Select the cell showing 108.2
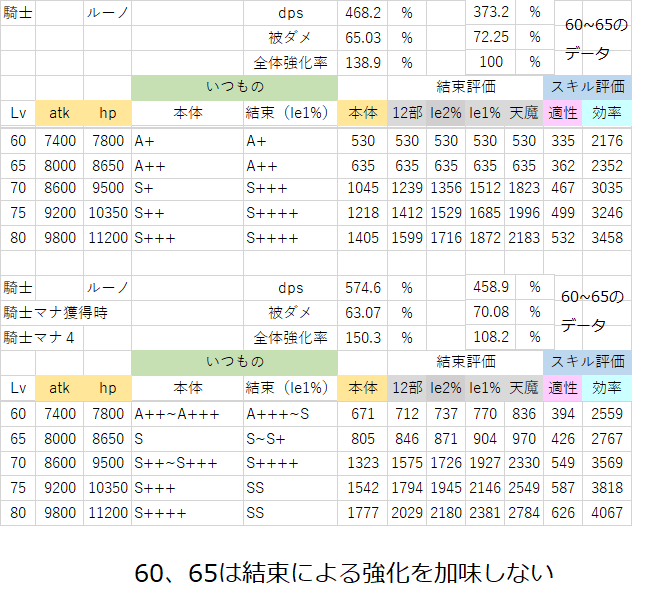This screenshot has width=648, height=615. [x=491, y=337]
